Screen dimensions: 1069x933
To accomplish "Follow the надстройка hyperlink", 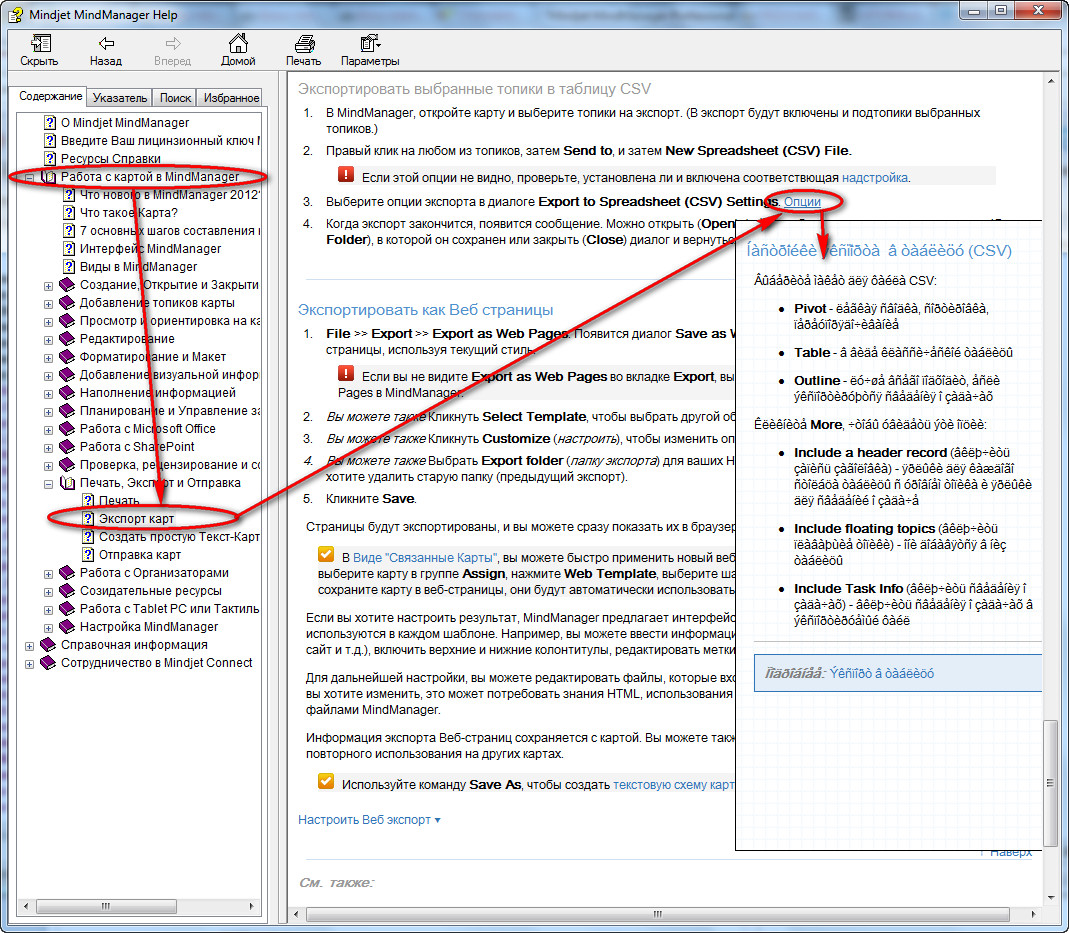I will [x=875, y=178].
